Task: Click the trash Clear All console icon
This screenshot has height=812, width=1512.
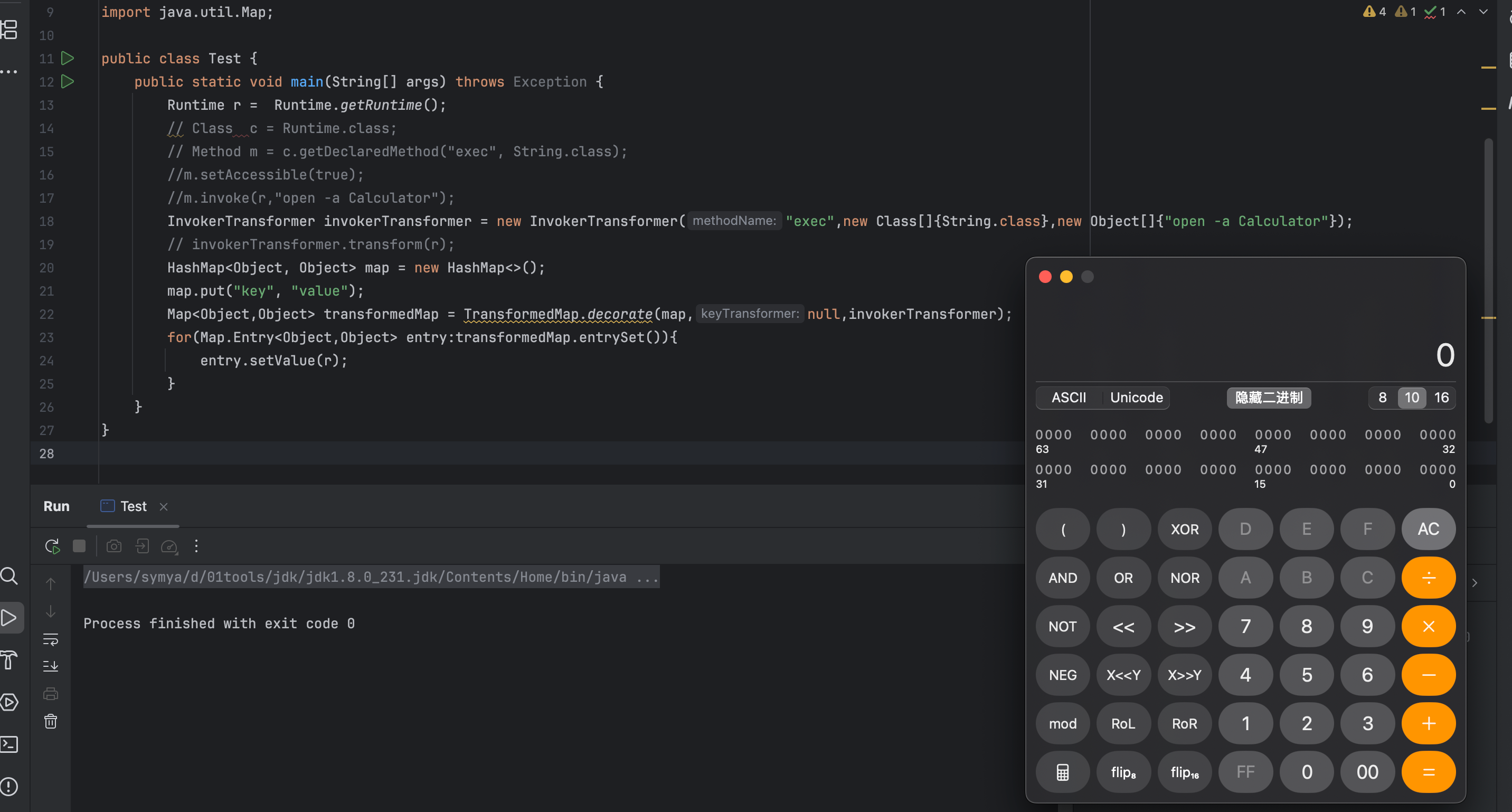Action: tap(51, 721)
